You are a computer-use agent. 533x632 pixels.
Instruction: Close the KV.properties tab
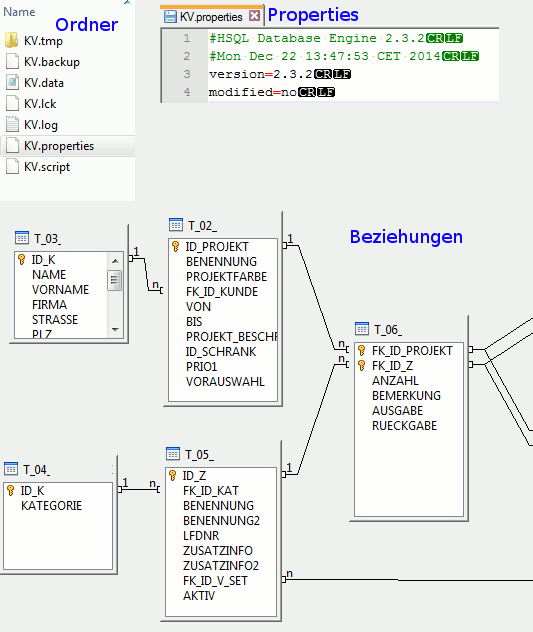point(254,16)
